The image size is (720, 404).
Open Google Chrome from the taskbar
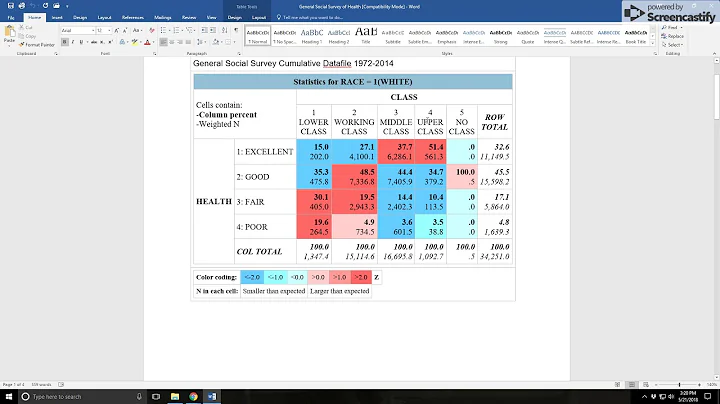coord(193,396)
